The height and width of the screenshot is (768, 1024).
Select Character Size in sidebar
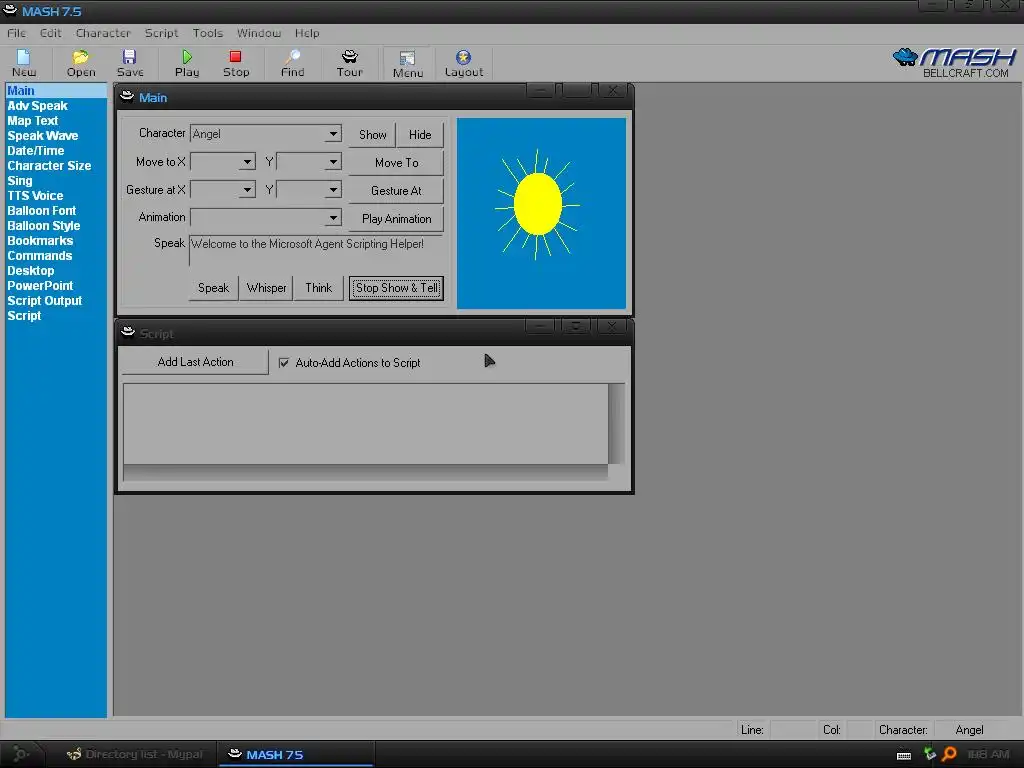pos(49,166)
